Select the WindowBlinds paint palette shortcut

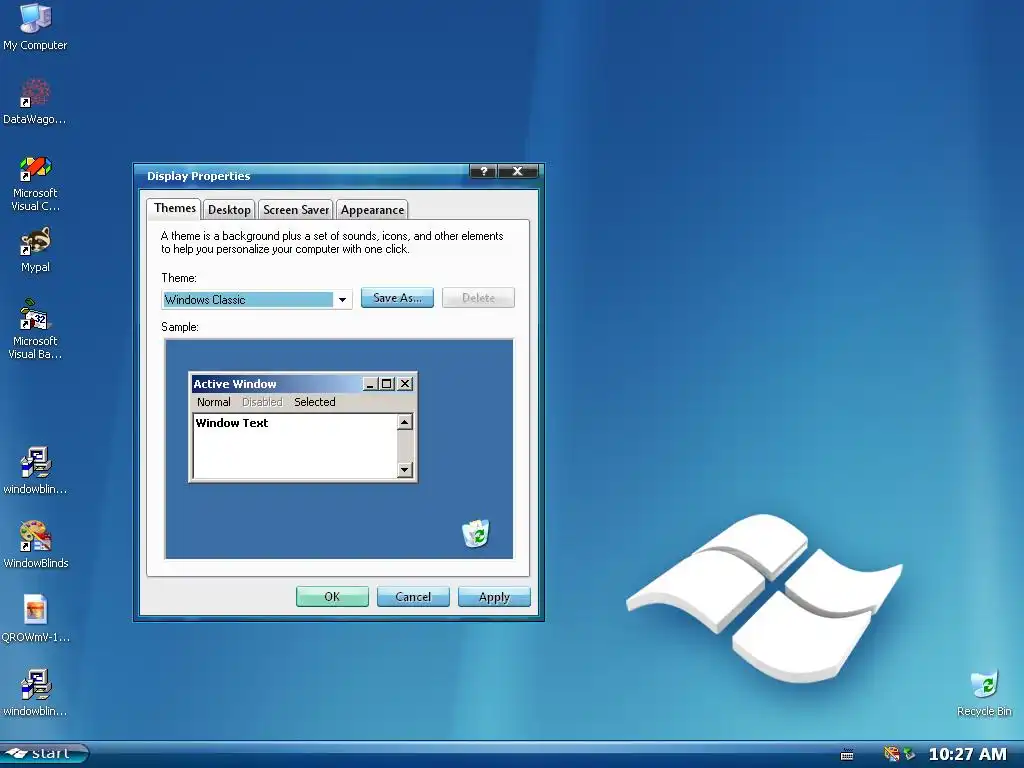pos(35,544)
